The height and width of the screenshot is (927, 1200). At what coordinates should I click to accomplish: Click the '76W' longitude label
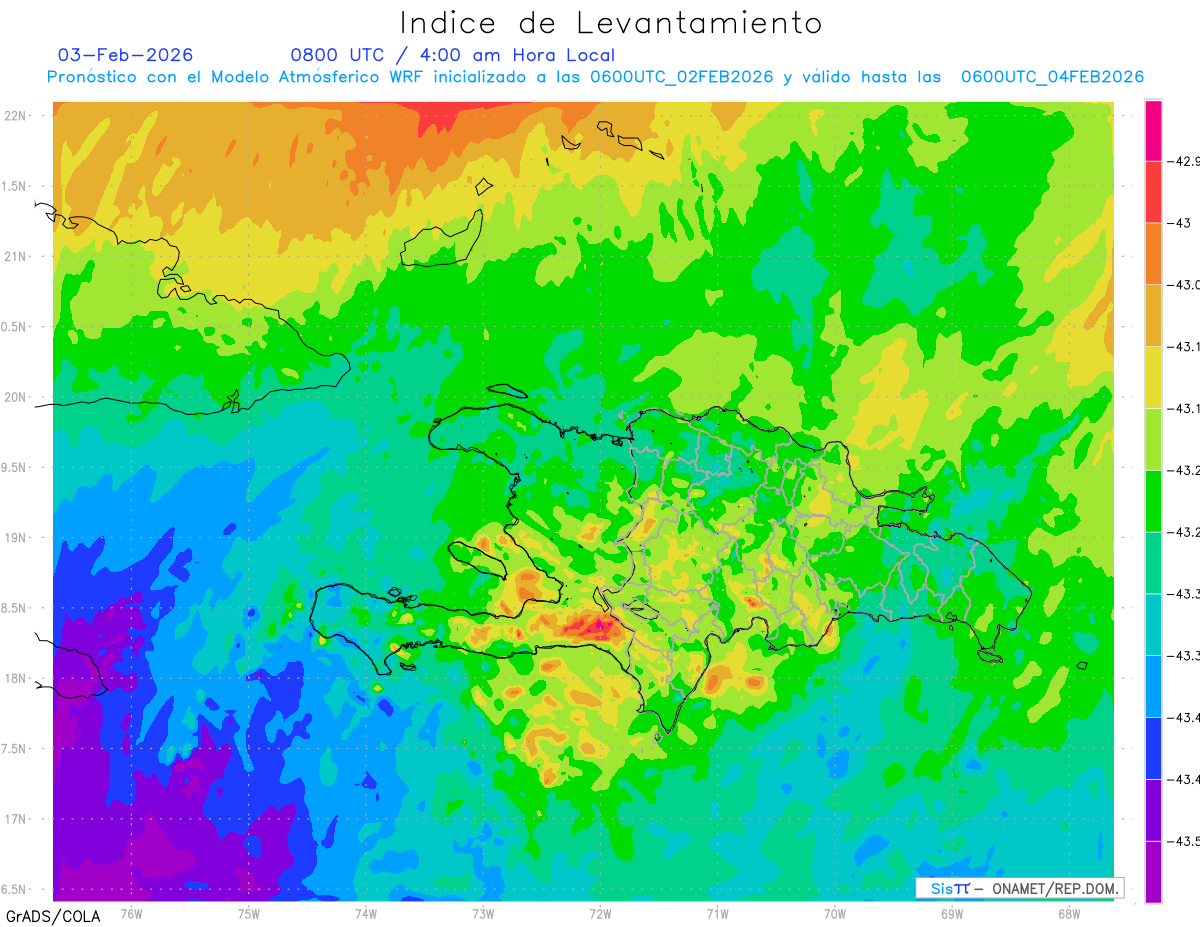point(131,913)
